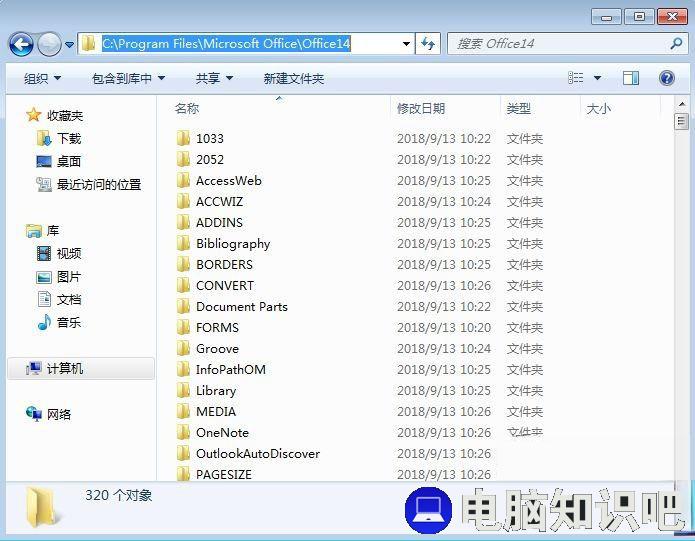Image resolution: width=695 pixels, height=541 pixels.
Task: Click the date of the FORMS folder
Action: 444,327
